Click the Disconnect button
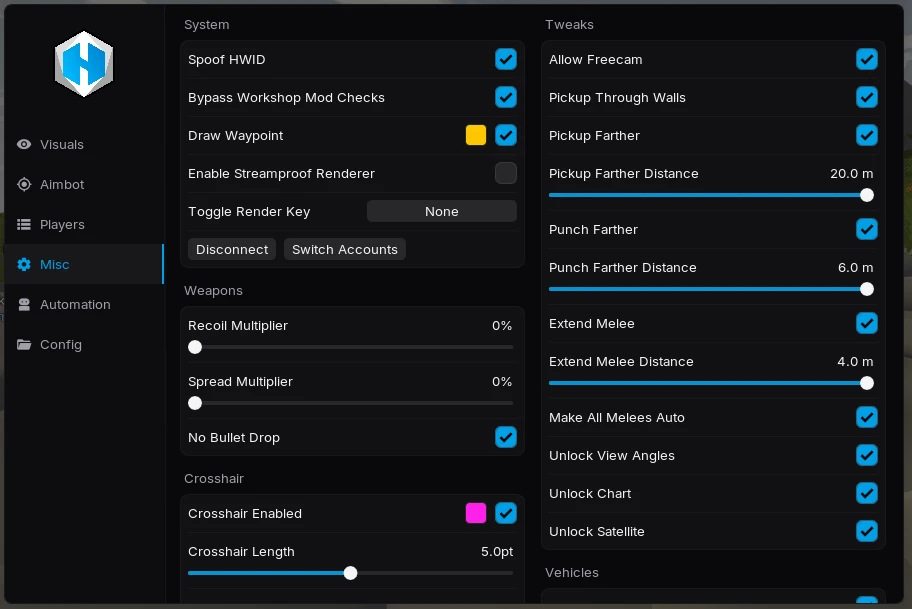912x609 pixels. [x=232, y=250]
